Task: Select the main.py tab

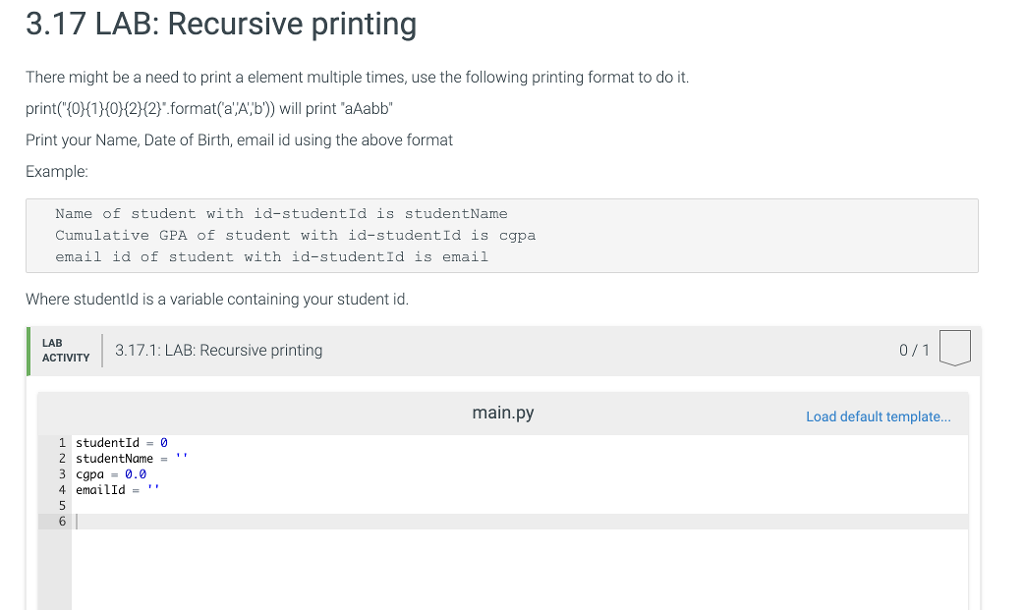Action: [x=503, y=411]
